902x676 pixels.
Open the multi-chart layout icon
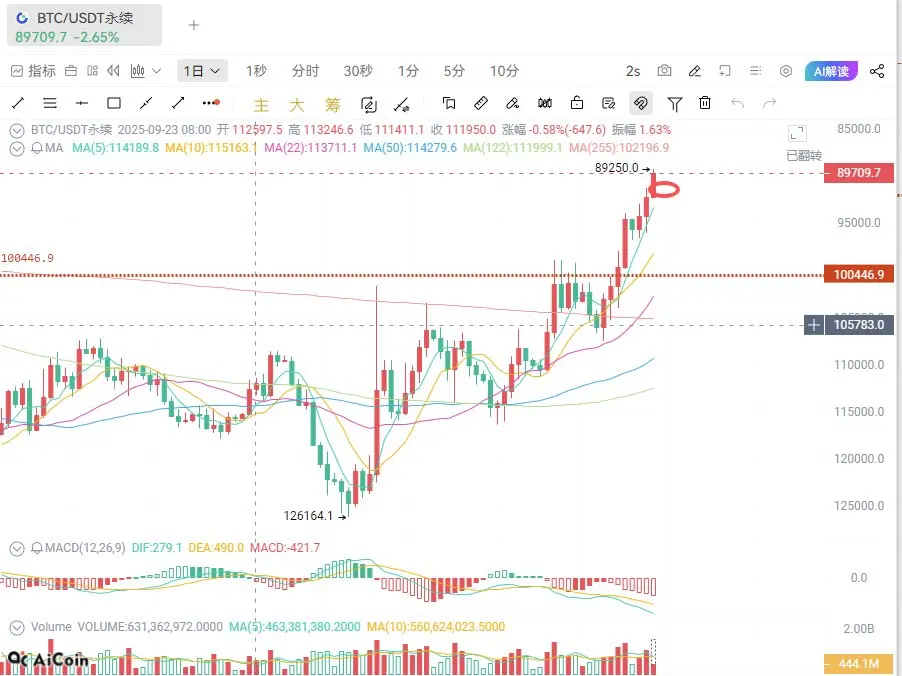click(x=92, y=71)
